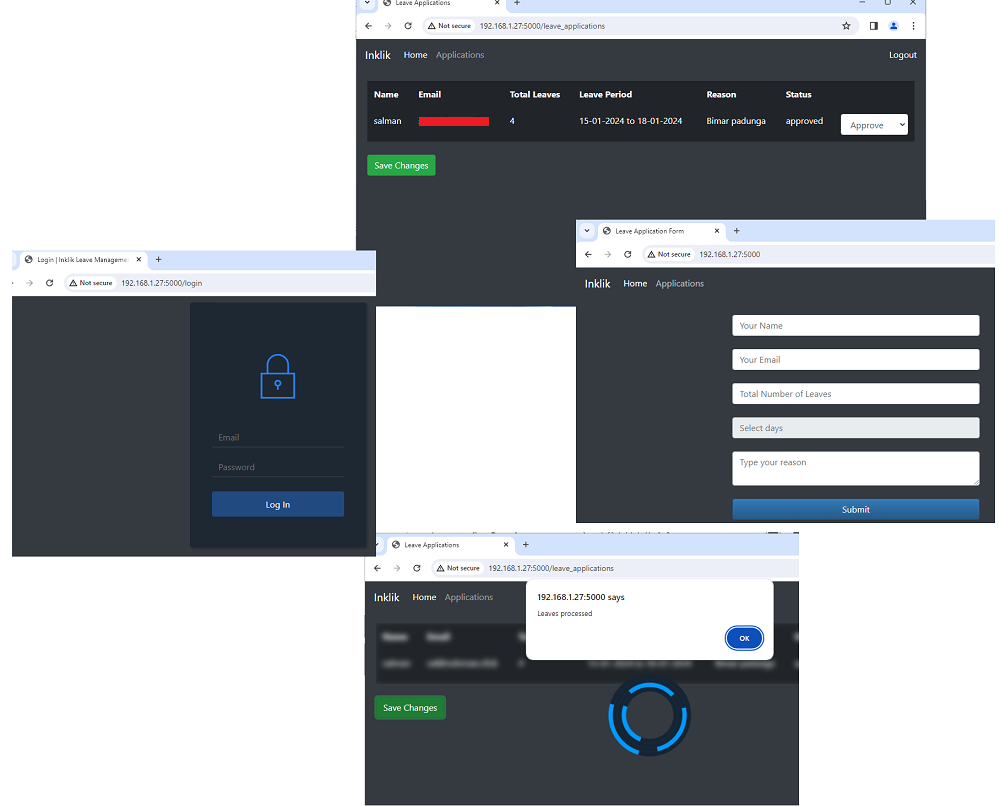Viewport: 1000px width, 806px height.
Task: Focus the Email field on login form
Action: (x=277, y=437)
